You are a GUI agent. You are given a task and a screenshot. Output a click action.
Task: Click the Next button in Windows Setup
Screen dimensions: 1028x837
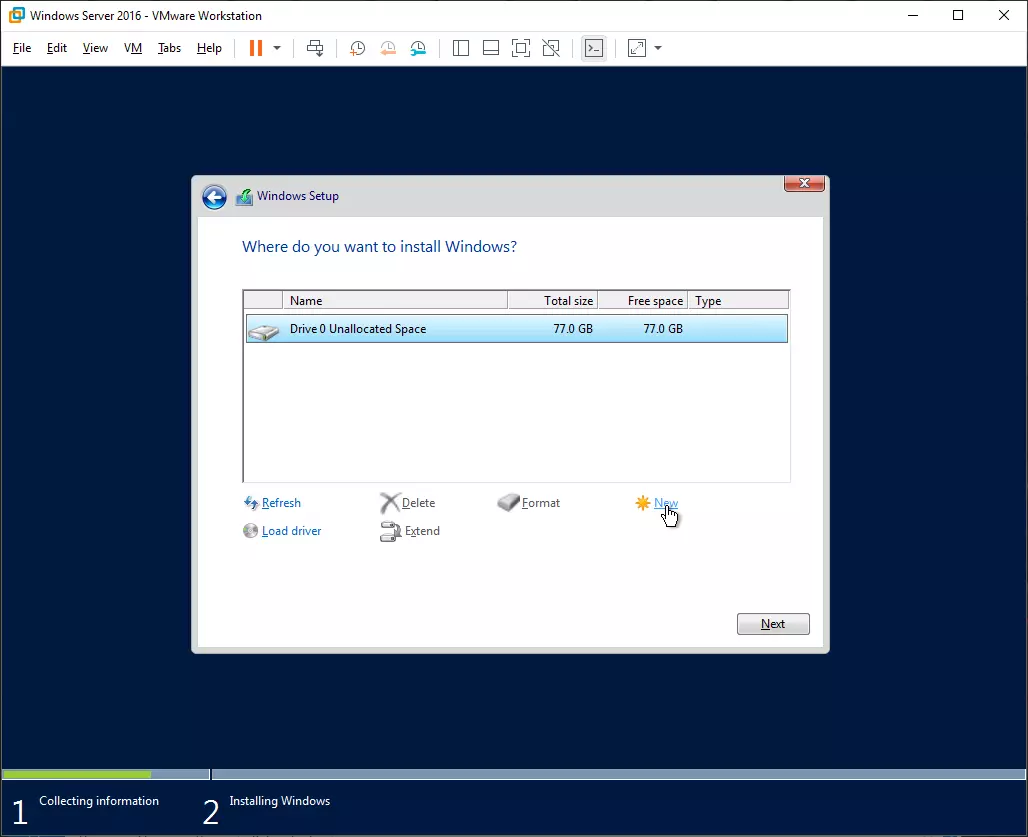click(x=773, y=624)
